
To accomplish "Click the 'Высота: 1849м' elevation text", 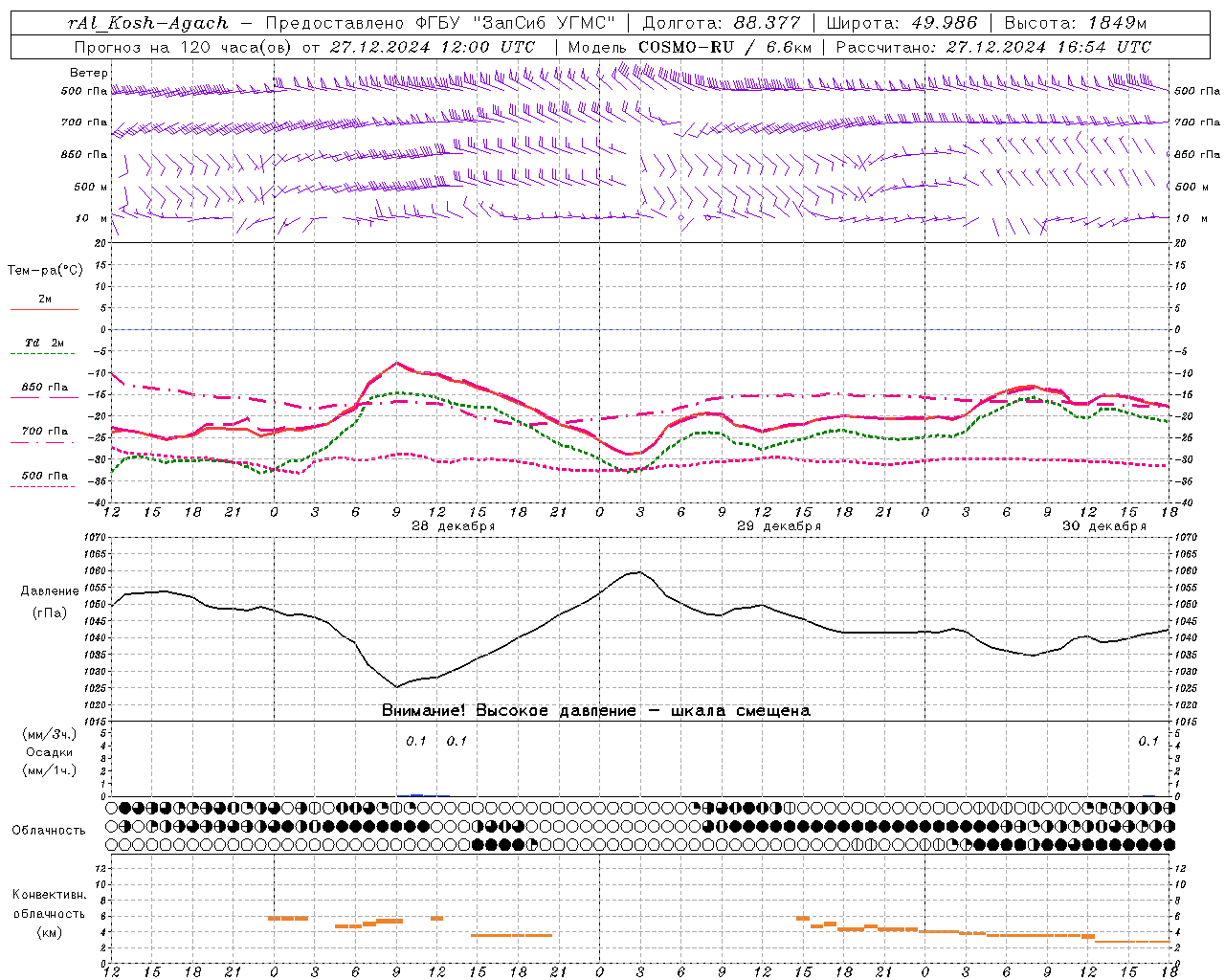I will click(x=1075, y=23).
